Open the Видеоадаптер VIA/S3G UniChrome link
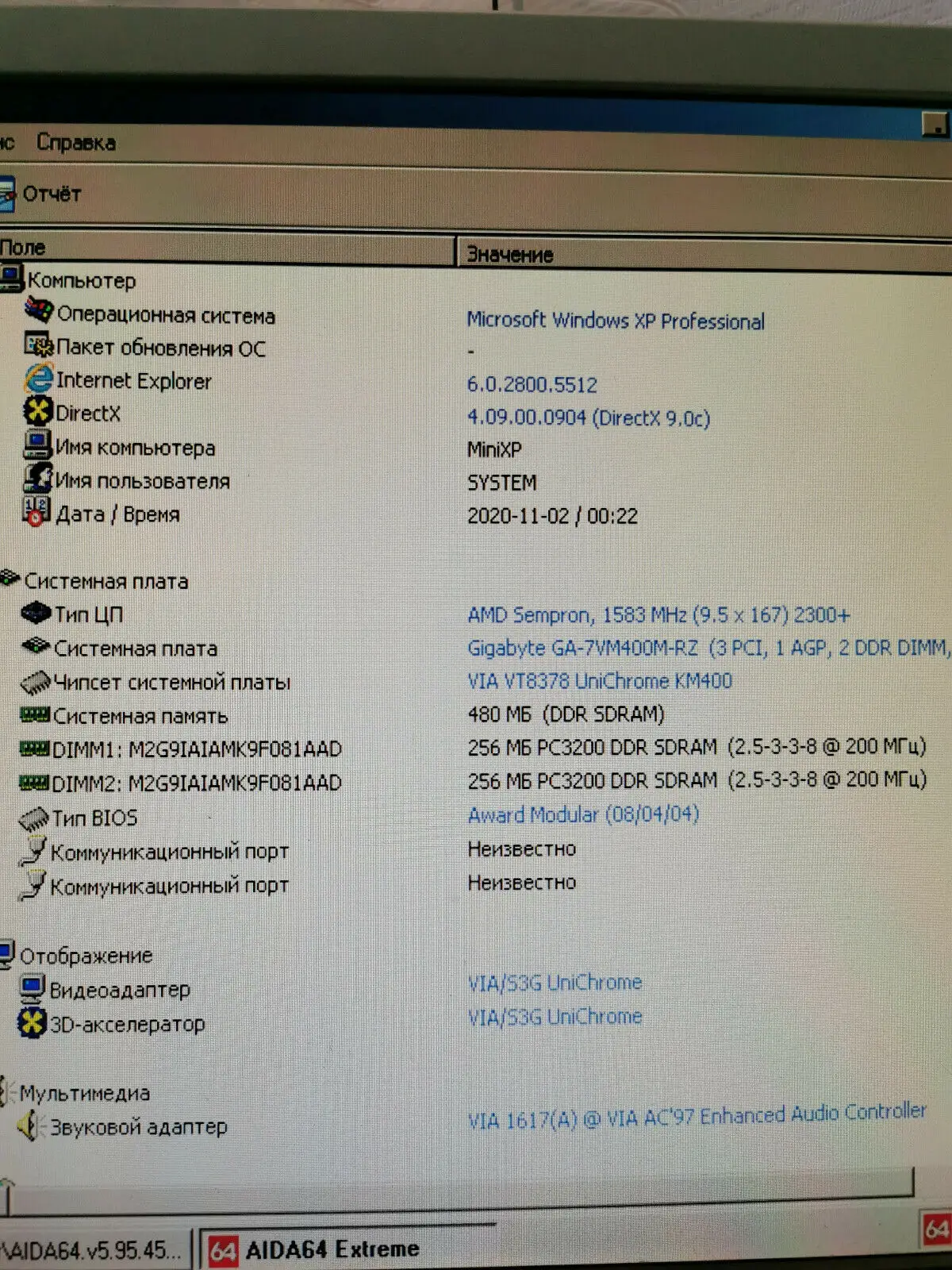Image resolution: width=952 pixels, height=1270 pixels. point(555,983)
